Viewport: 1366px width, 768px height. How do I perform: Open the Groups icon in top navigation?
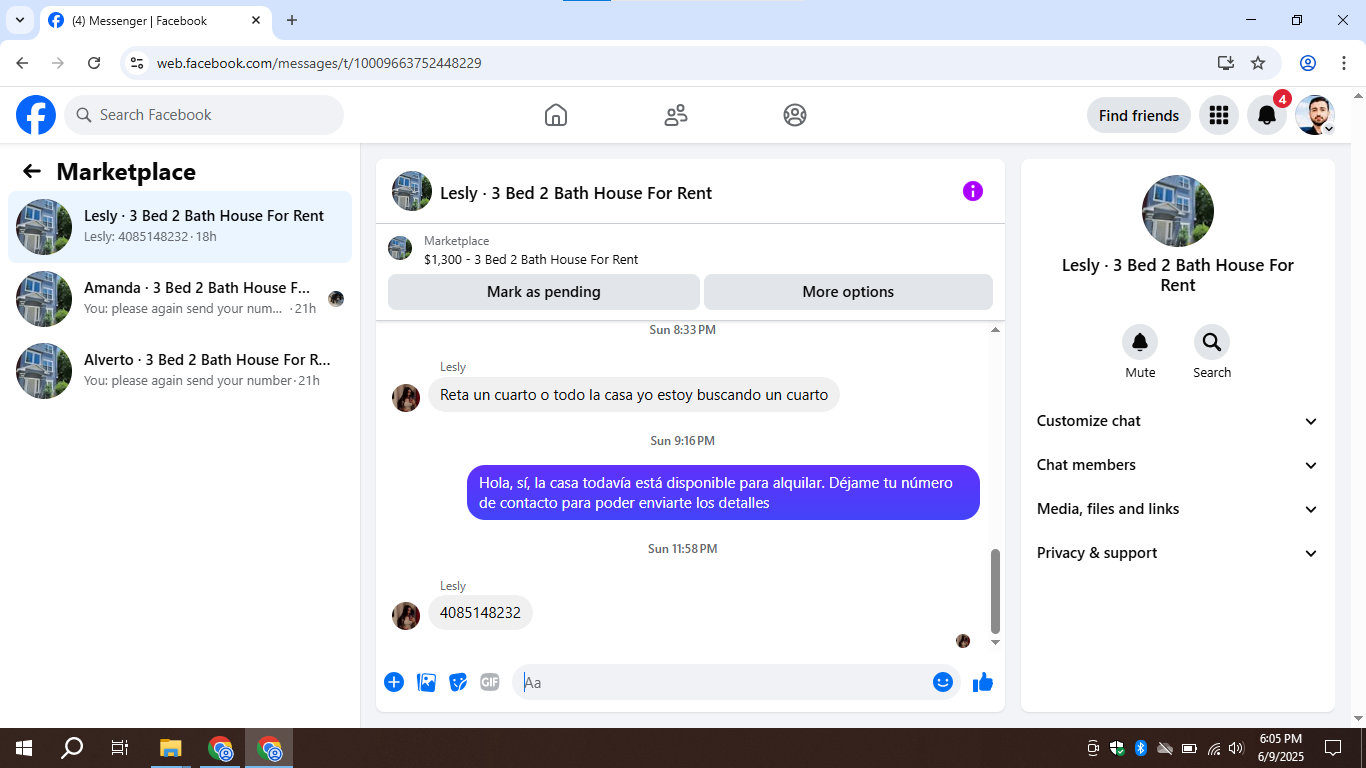tap(795, 115)
